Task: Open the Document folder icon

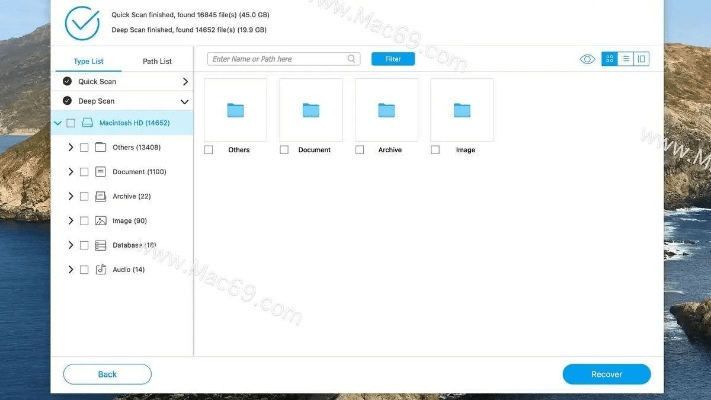Action: pos(311,110)
